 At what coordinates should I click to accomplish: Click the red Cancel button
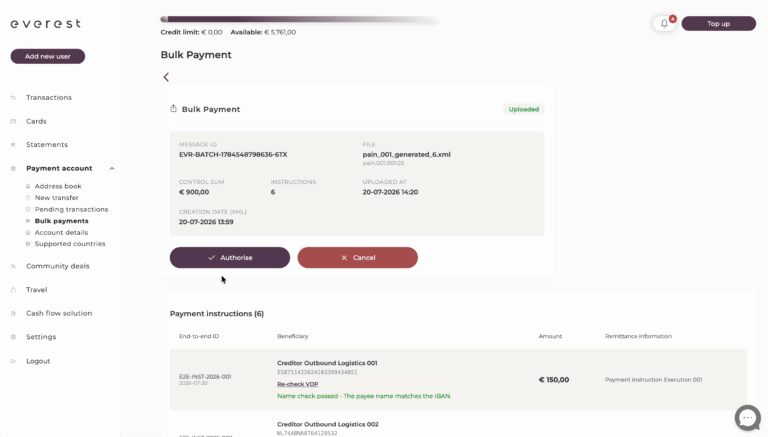point(358,258)
